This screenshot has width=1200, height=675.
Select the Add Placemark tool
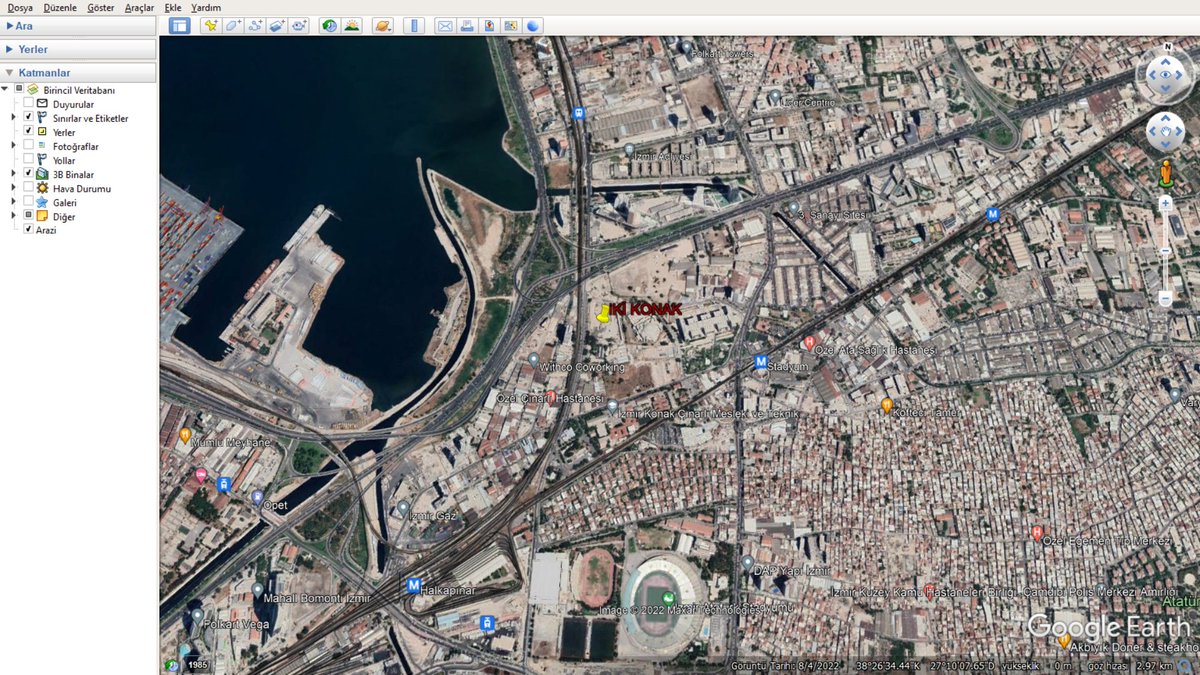click(x=210, y=25)
